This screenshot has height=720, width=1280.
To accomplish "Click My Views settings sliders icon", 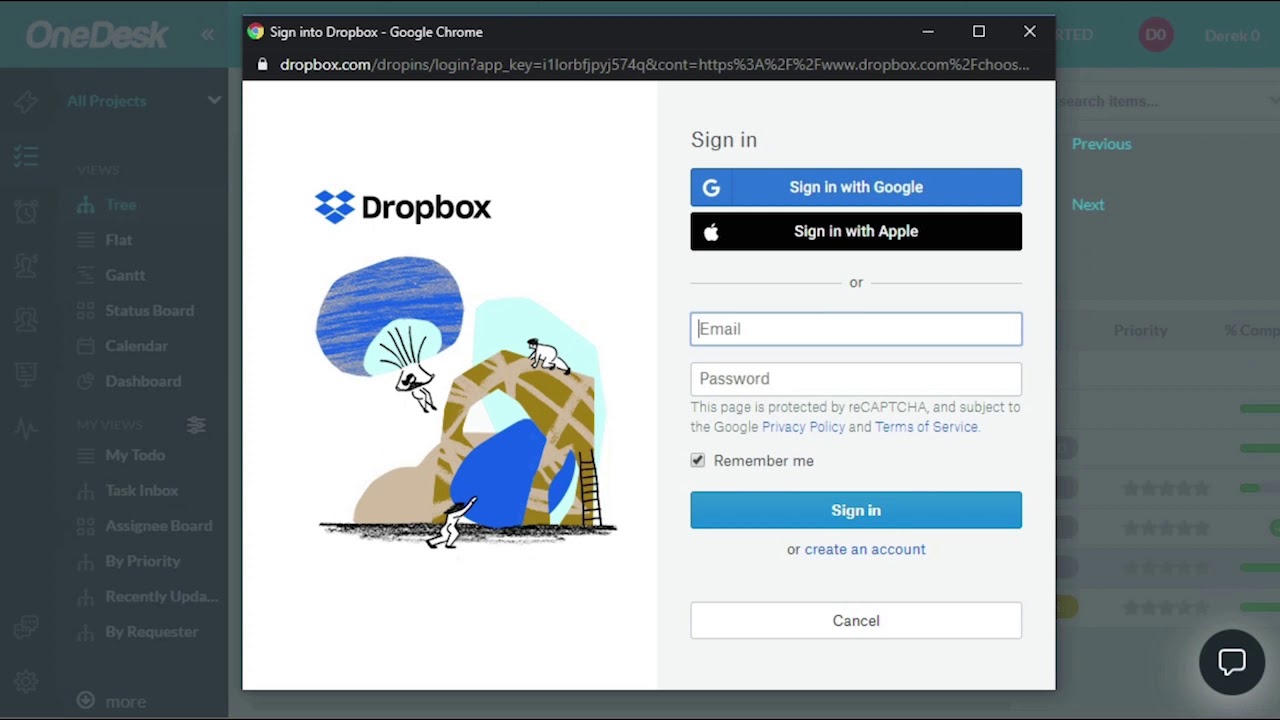I will coord(196,425).
